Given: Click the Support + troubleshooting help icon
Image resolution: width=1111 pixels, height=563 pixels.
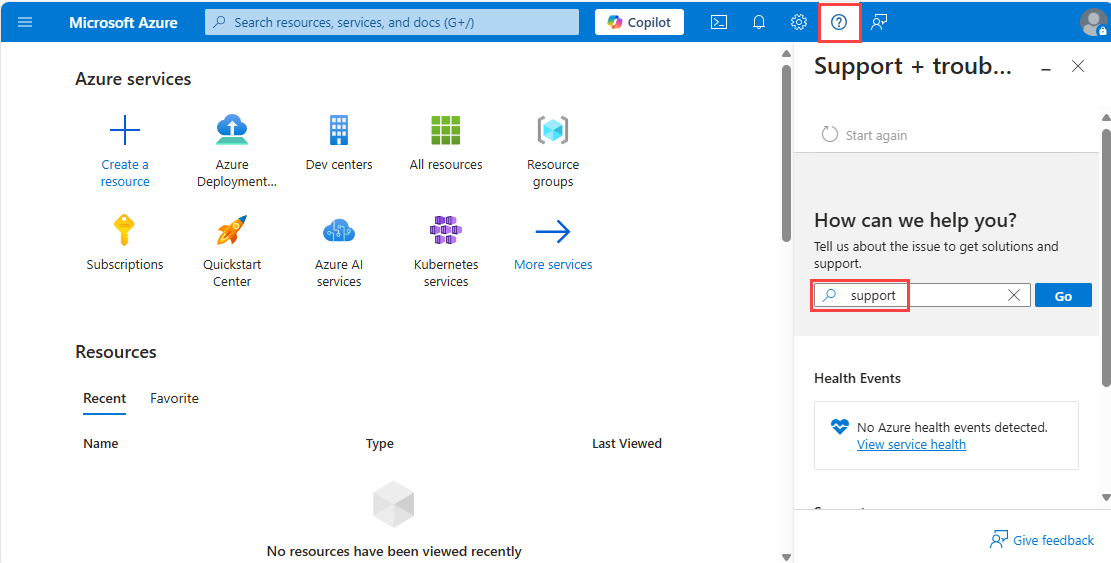Looking at the screenshot, I should (839, 22).
